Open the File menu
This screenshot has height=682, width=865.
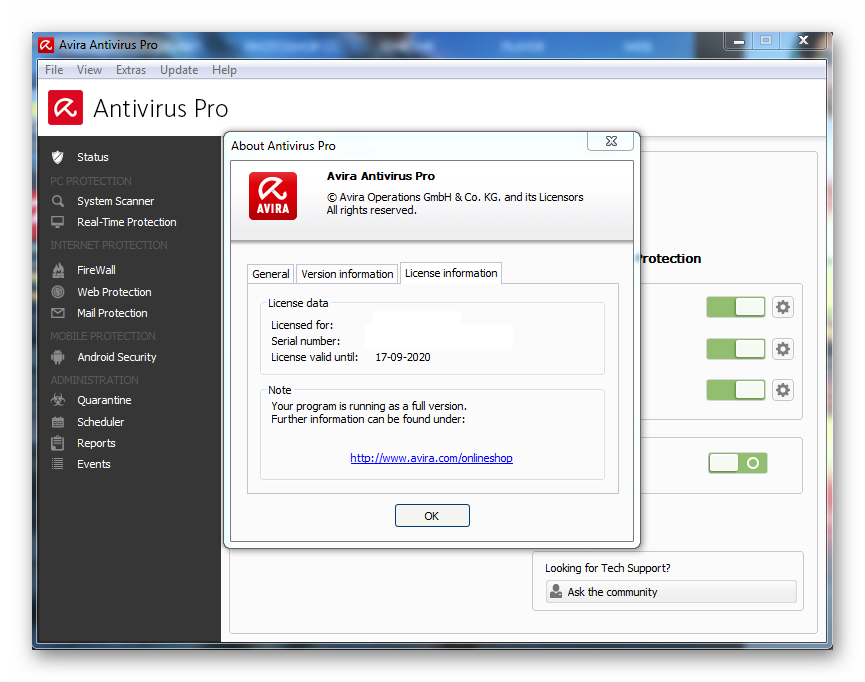pyautogui.click(x=54, y=70)
